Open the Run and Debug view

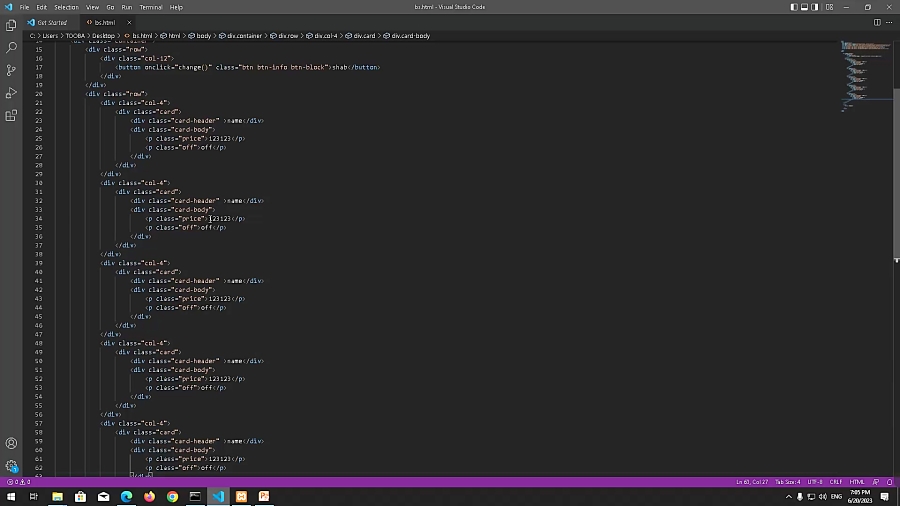click(x=12, y=93)
